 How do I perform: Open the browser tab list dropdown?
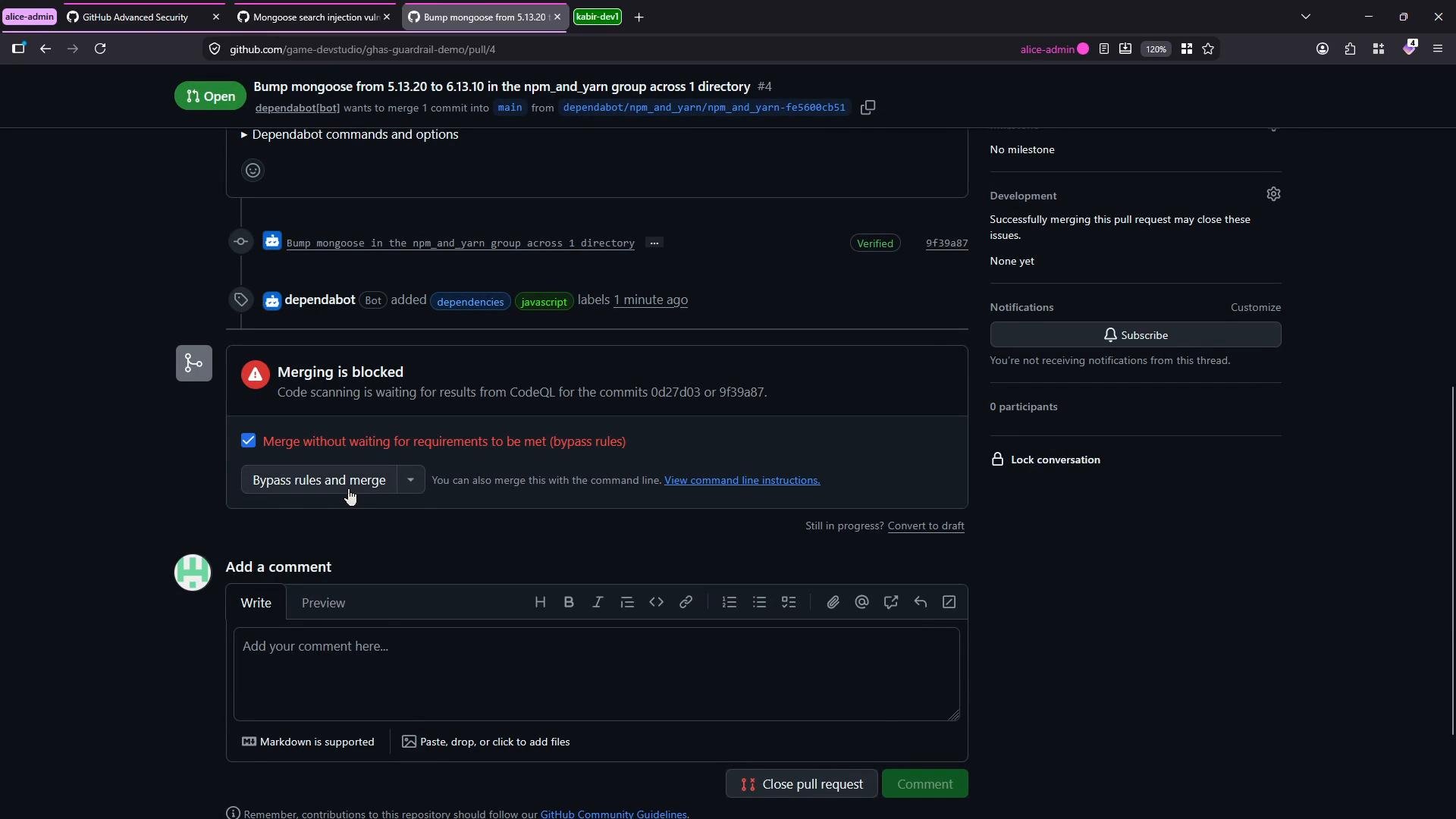click(x=1306, y=17)
